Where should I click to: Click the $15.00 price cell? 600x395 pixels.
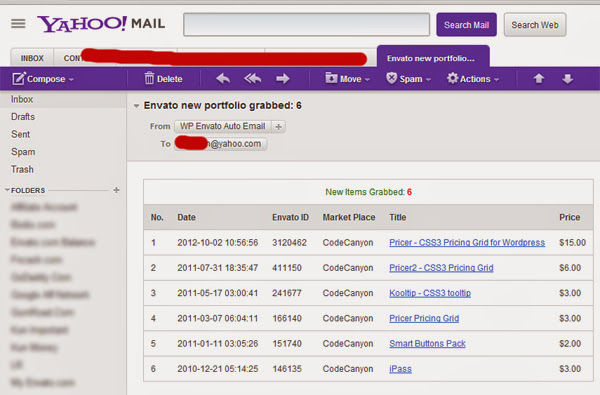[x=572, y=243]
